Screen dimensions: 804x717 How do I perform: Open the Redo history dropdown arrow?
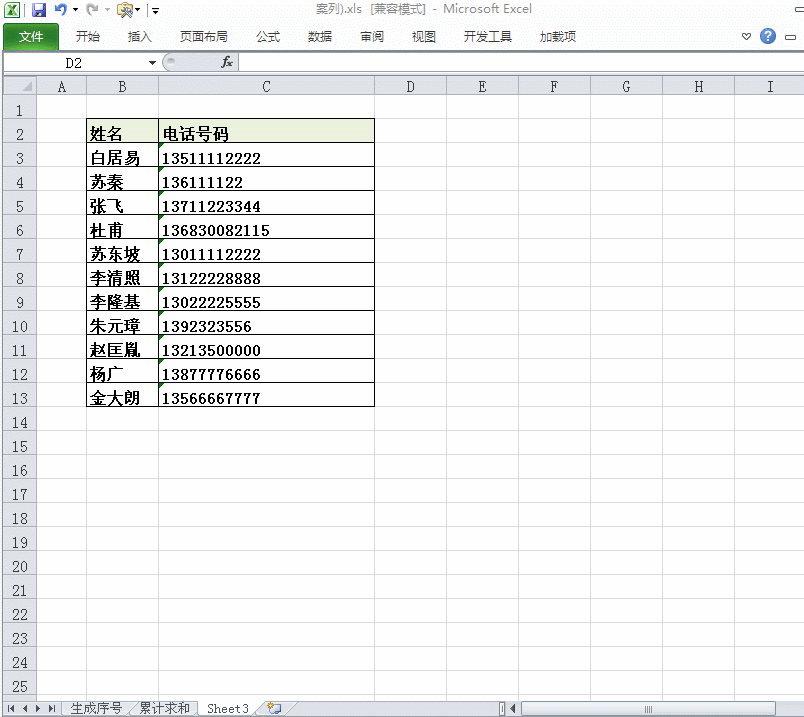click(x=107, y=10)
